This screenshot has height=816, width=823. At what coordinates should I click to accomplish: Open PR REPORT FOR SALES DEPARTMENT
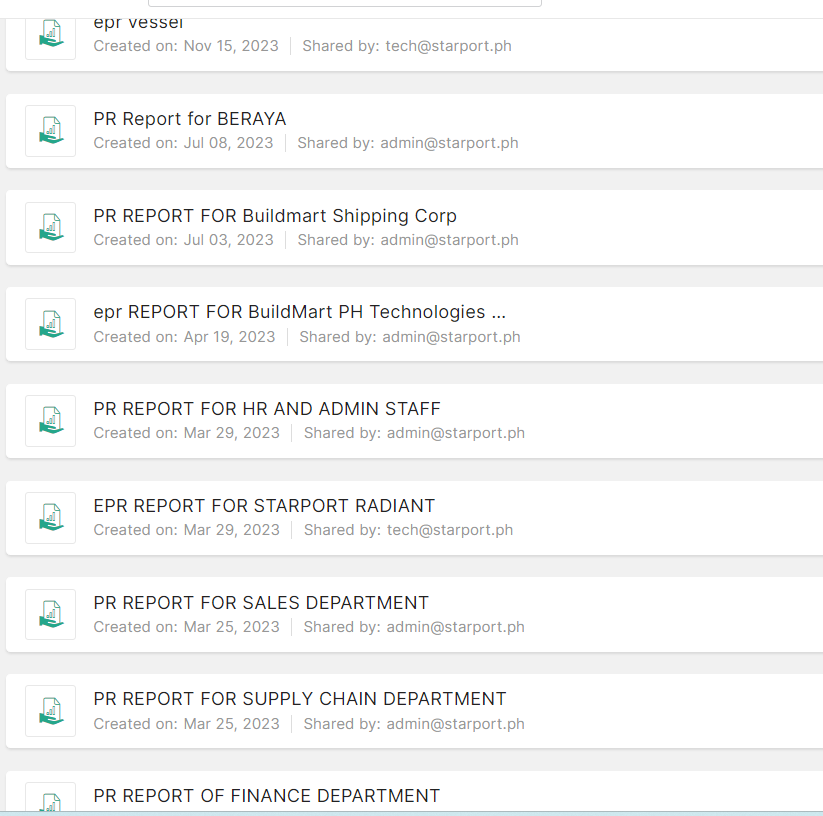point(261,603)
